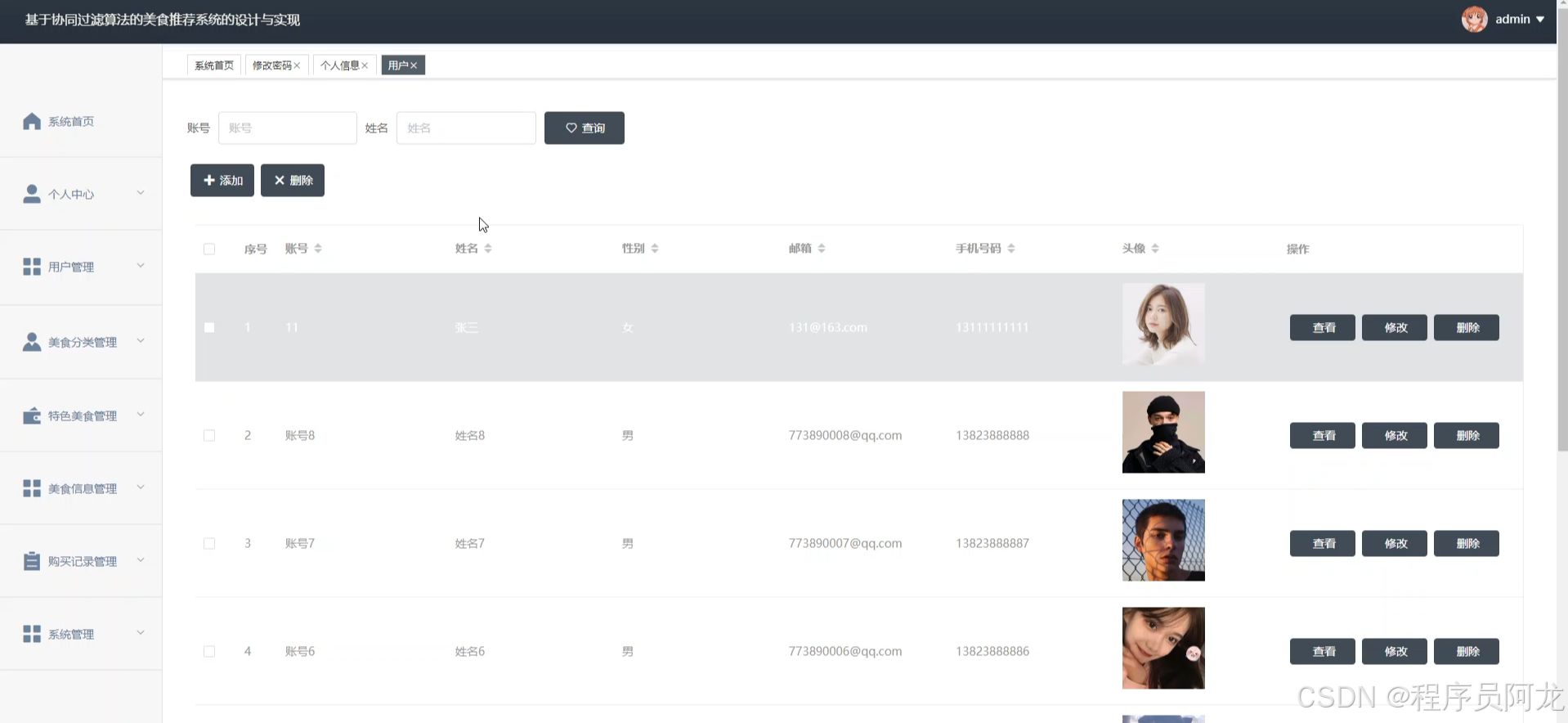Focus the 账号 search input field
Image resolution: width=1568 pixels, height=723 pixels.
click(288, 128)
